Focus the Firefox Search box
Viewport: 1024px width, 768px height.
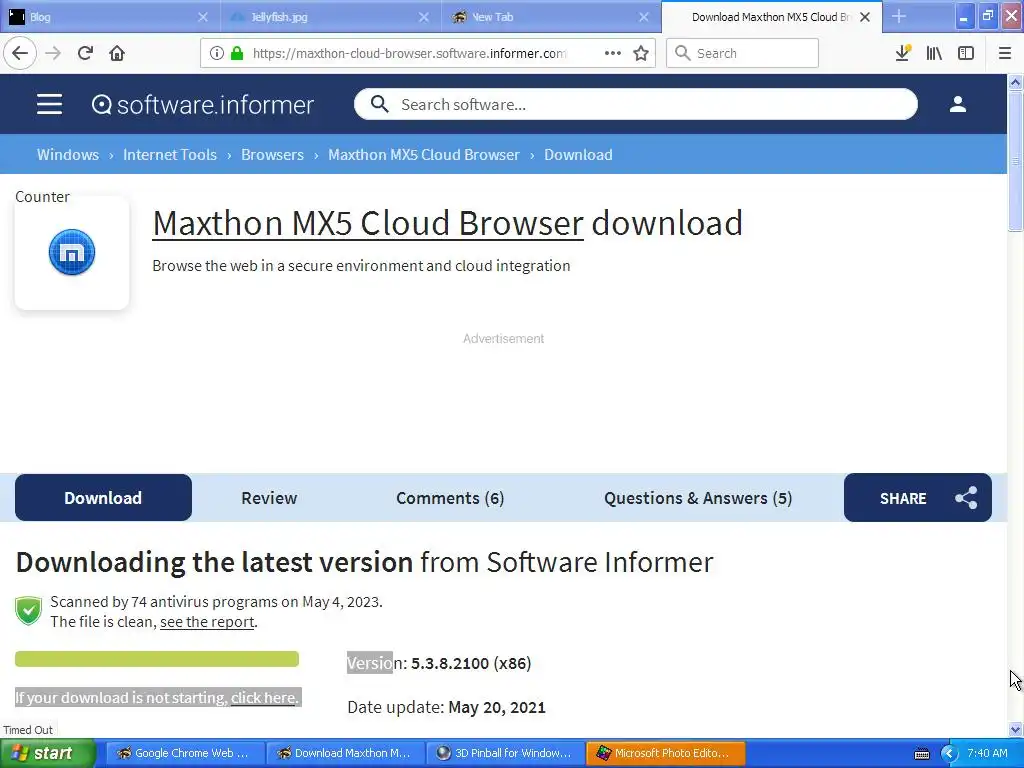[742, 53]
